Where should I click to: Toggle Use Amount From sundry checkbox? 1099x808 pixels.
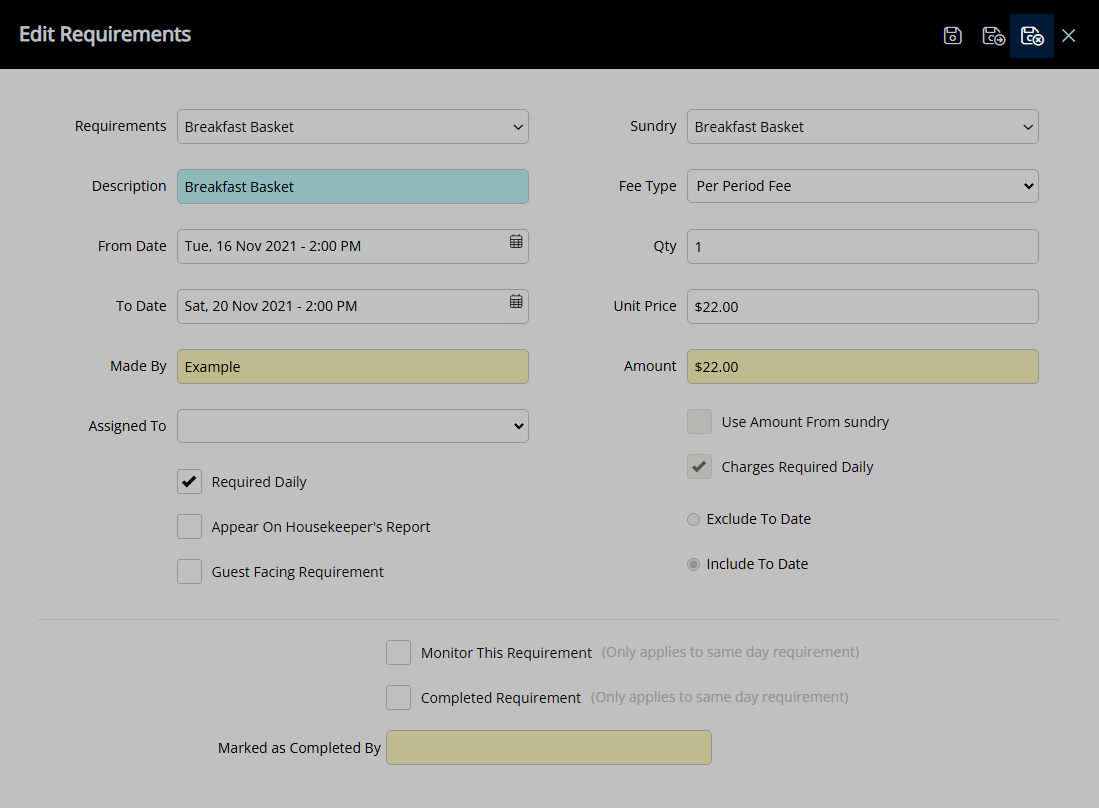[699, 422]
